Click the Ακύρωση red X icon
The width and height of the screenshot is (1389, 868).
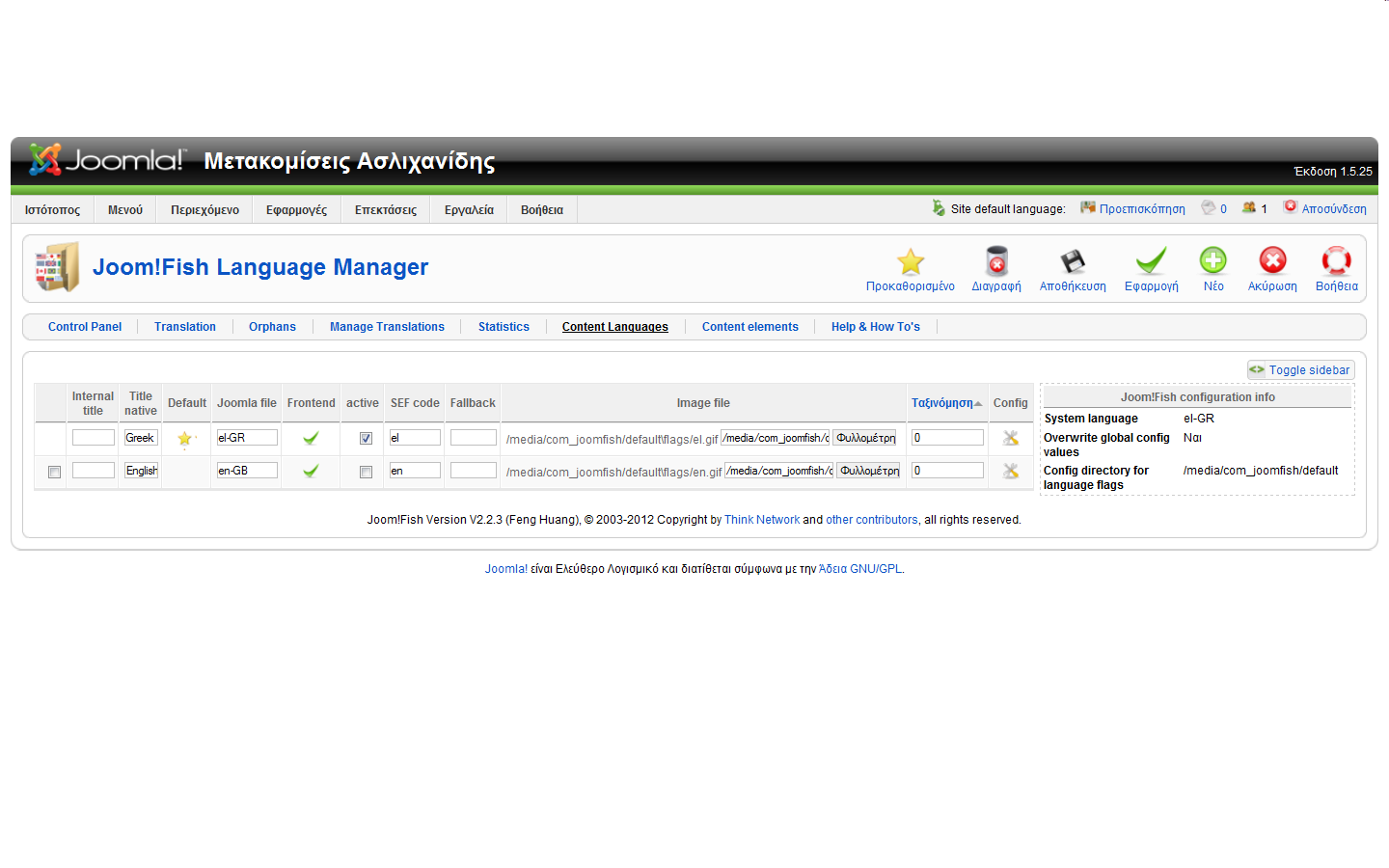1272,260
